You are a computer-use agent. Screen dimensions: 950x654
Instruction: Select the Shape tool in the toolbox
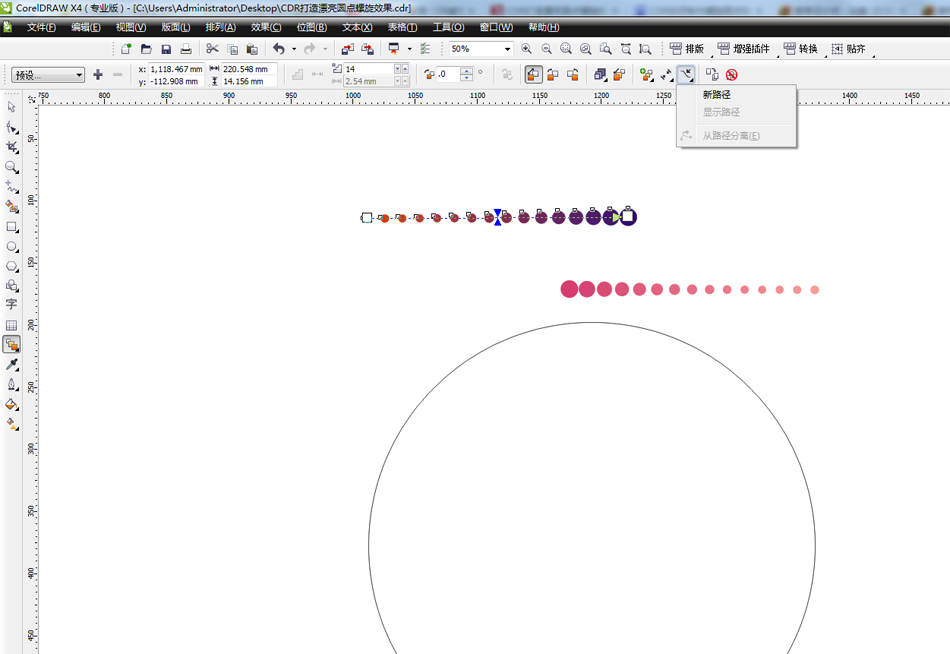13,126
